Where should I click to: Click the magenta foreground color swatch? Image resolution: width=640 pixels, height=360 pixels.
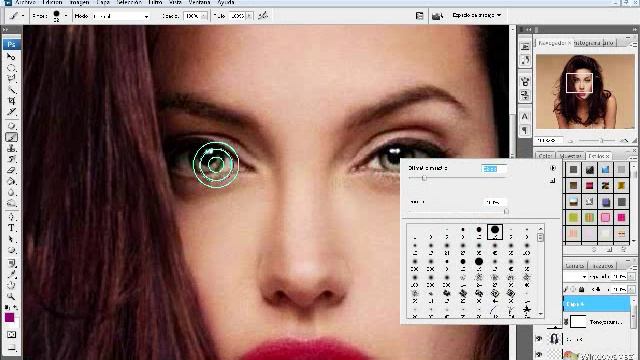(9, 317)
